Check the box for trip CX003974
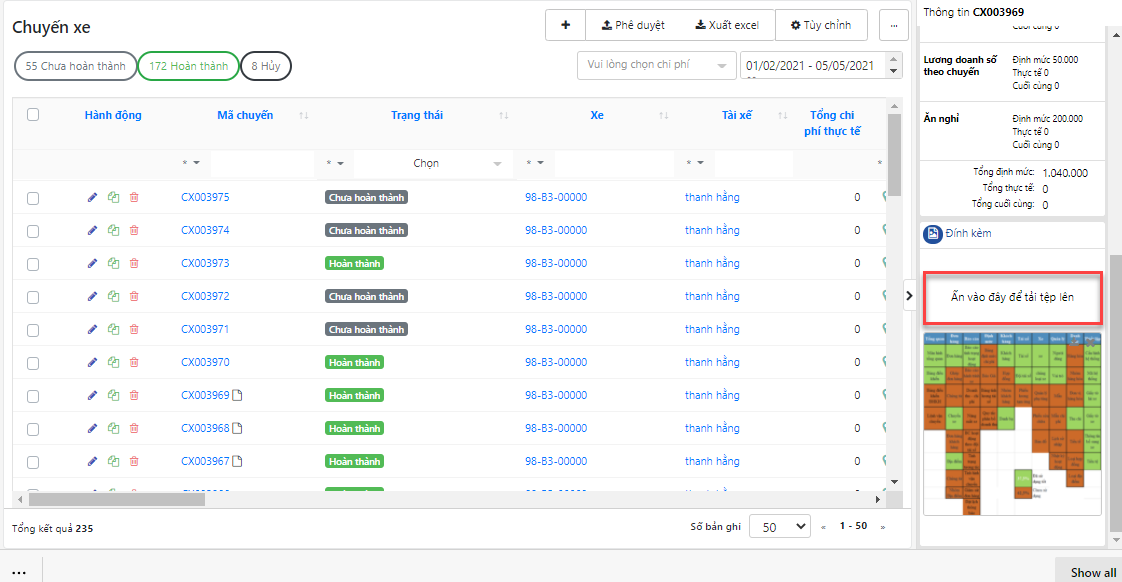 point(33,231)
